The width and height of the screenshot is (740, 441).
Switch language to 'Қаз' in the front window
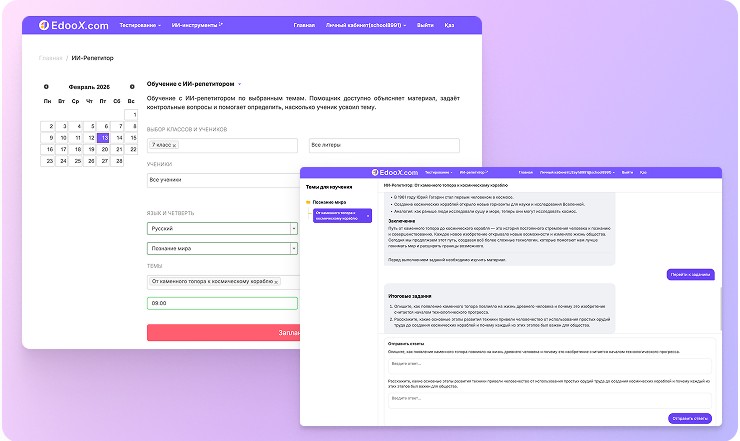click(x=643, y=172)
